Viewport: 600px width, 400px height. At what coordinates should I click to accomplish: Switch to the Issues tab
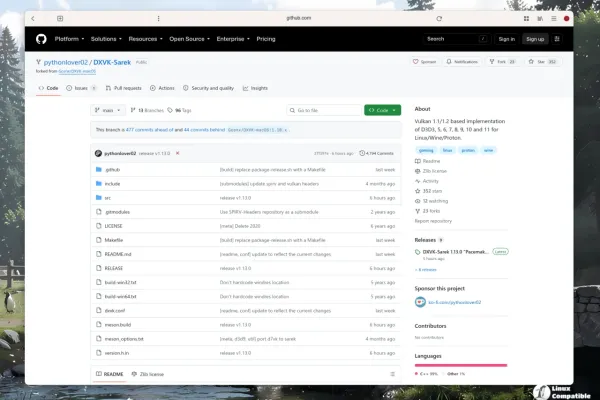point(81,88)
